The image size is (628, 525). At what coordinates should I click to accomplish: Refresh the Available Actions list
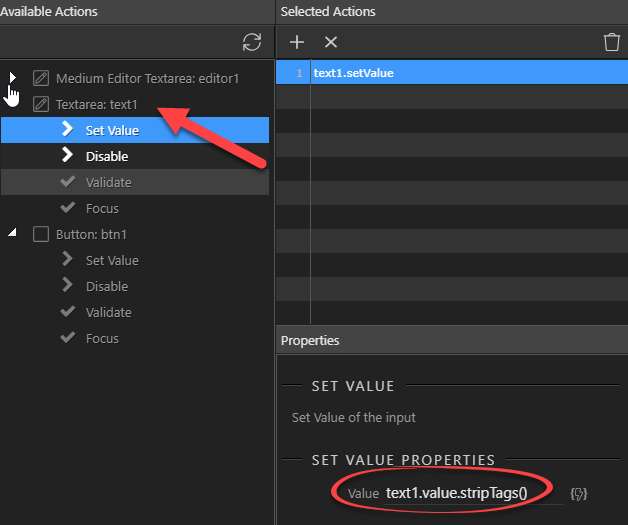(x=252, y=42)
